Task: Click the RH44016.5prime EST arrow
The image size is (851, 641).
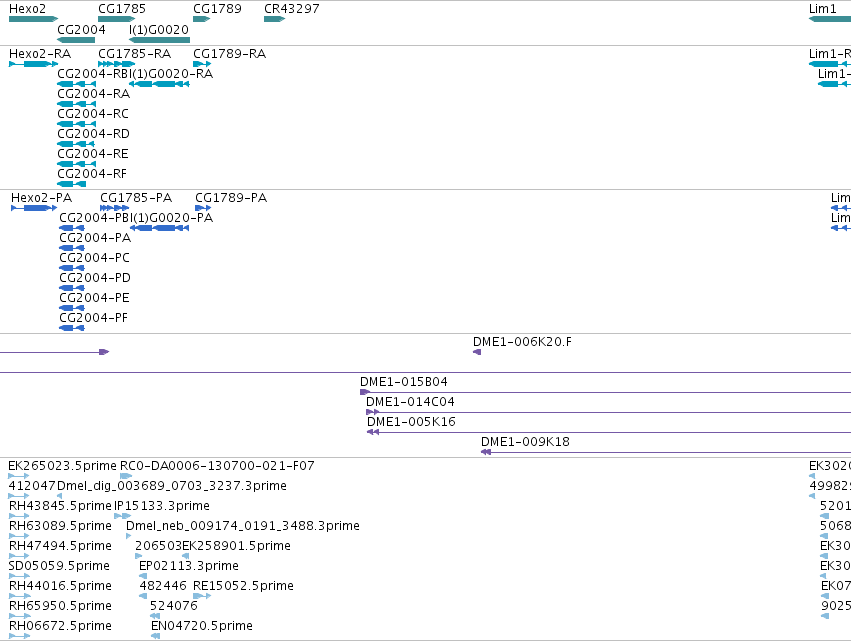Action: point(19,596)
